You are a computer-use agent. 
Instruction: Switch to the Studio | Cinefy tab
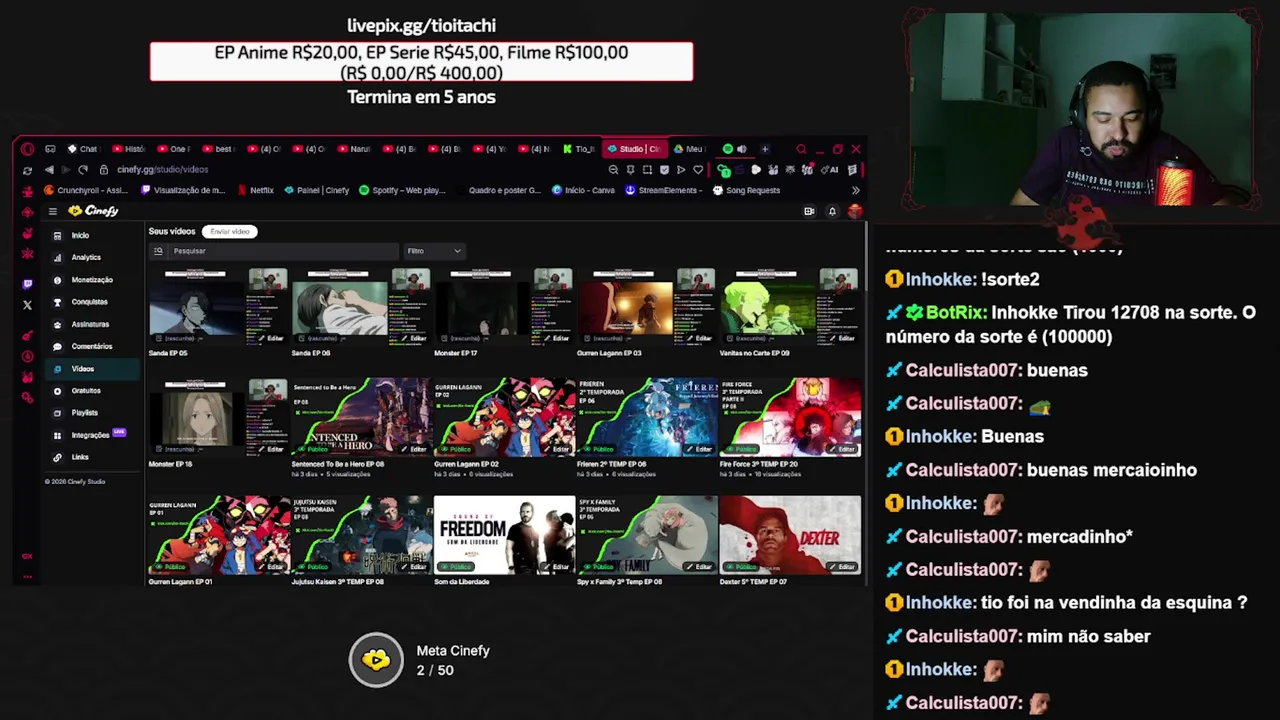(x=633, y=149)
